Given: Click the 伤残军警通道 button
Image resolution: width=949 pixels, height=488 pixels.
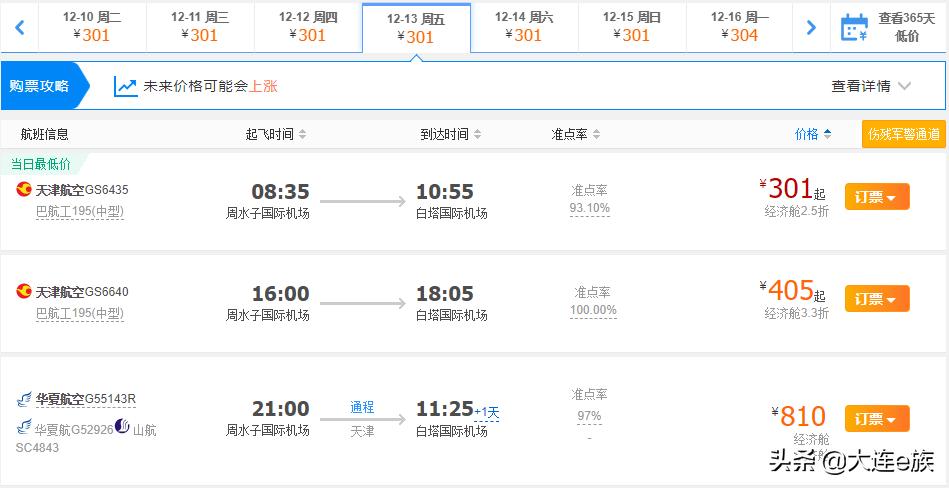Looking at the screenshot, I should [904, 134].
